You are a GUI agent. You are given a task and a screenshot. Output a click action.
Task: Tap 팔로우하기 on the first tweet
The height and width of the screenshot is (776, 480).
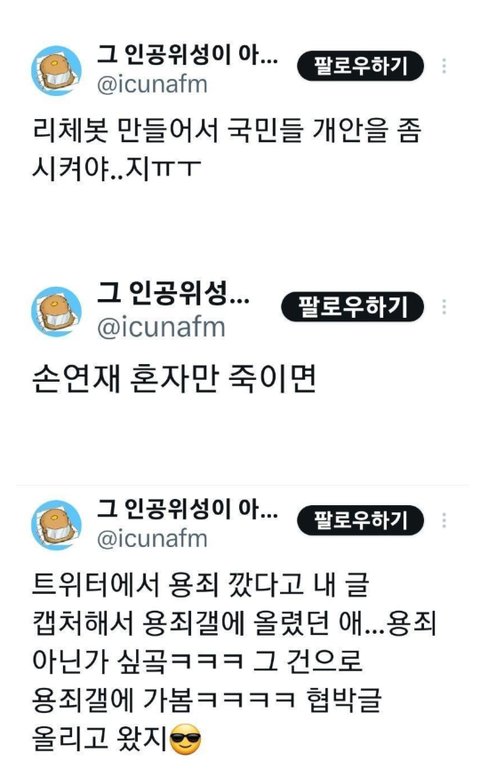click(x=360, y=66)
